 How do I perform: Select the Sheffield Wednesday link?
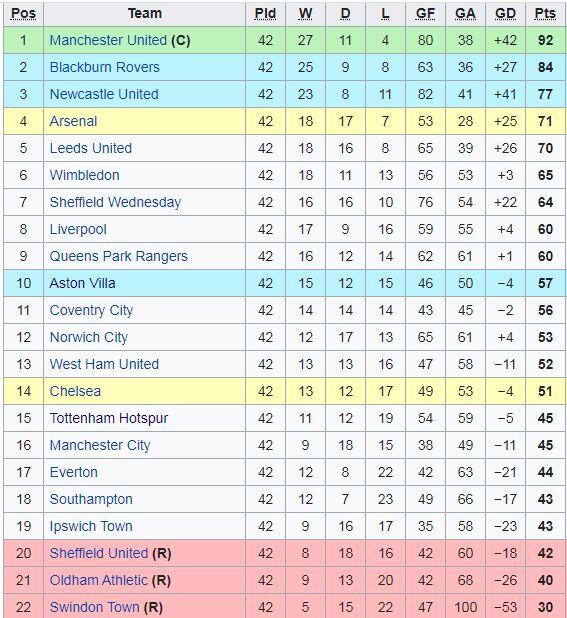(115, 202)
